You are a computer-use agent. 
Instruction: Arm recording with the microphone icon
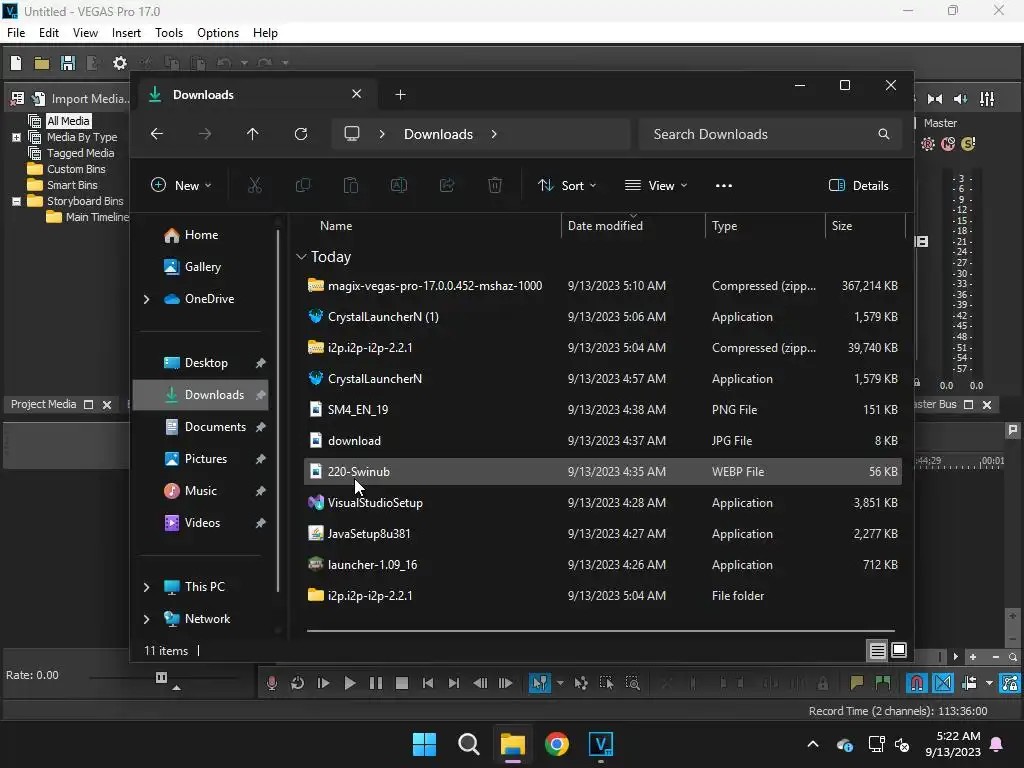(x=272, y=683)
